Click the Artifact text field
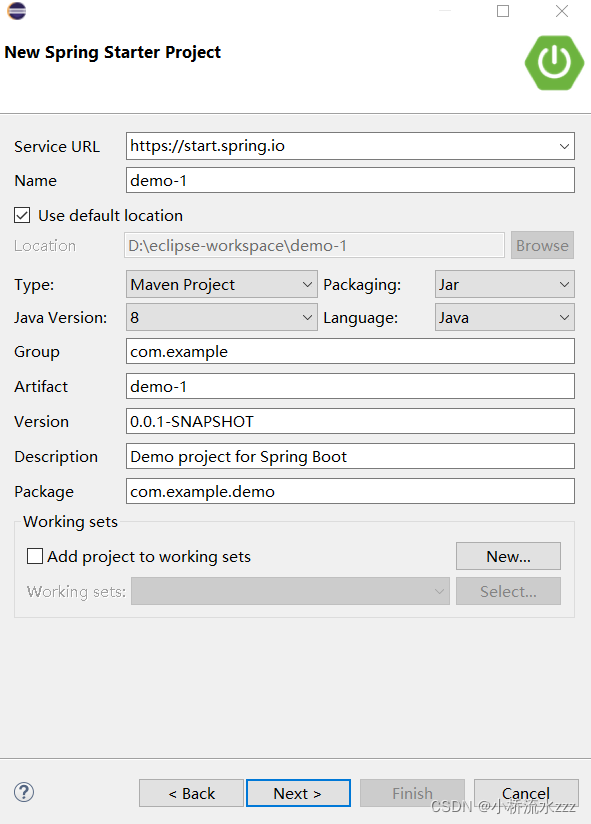 coord(350,386)
